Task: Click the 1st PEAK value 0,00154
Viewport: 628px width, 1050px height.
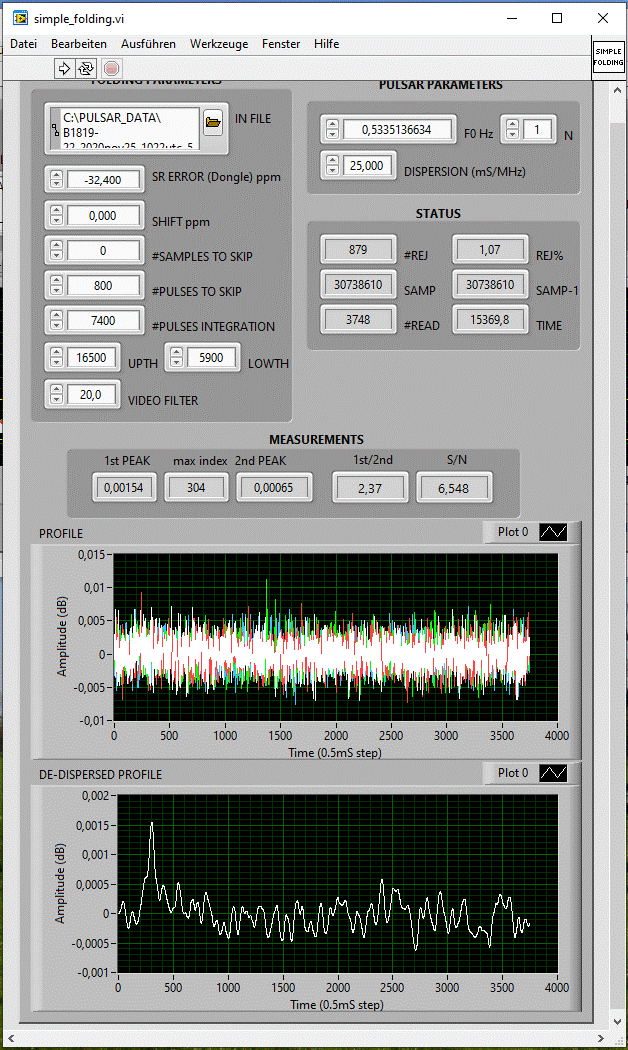Action: (124, 488)
